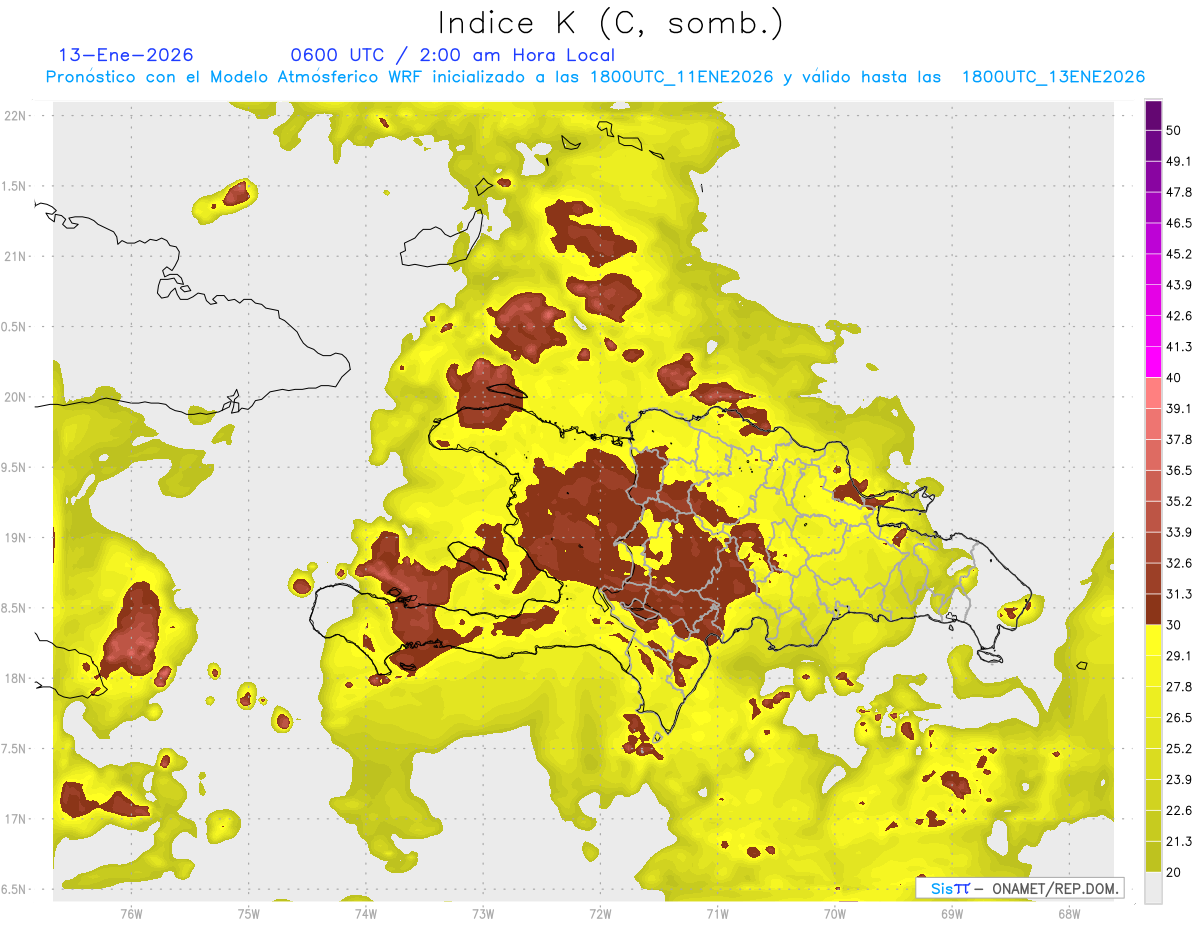Click the '22N' latitude label
The height and width of the screenshot is (927, 1200).
click(15, 116)
